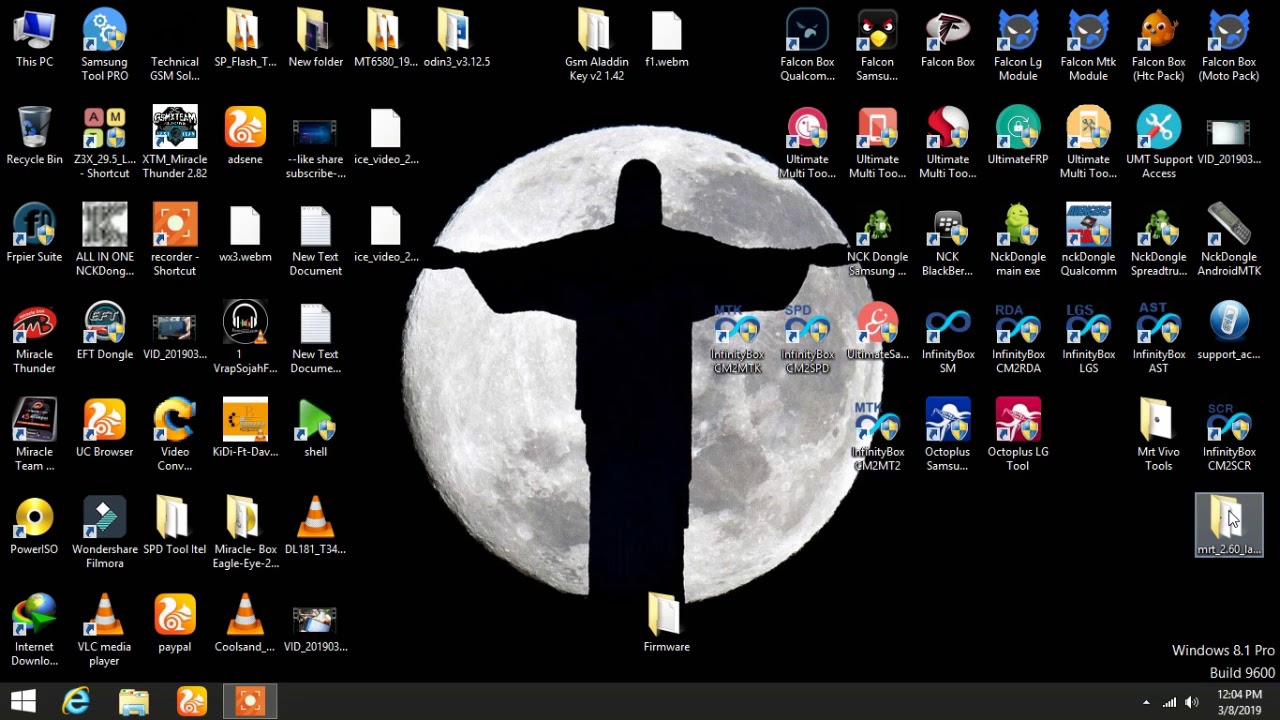This screenshot has width=1280, height=720.
Task: Open File Explorer from the taskbar
Action: click(x=134, y=701)
